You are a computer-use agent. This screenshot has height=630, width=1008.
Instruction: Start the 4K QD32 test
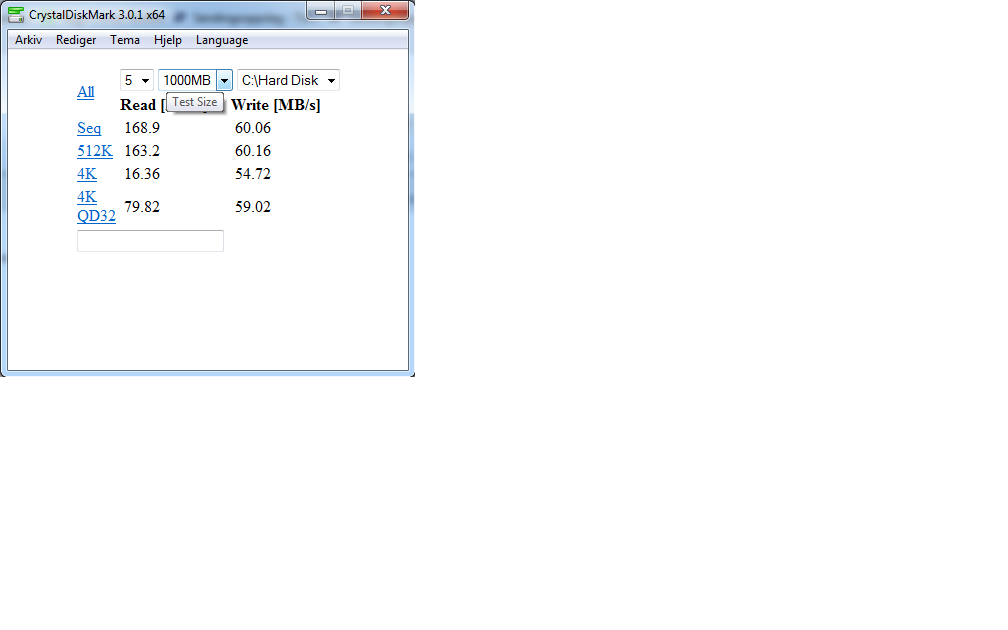click(96, 206)
